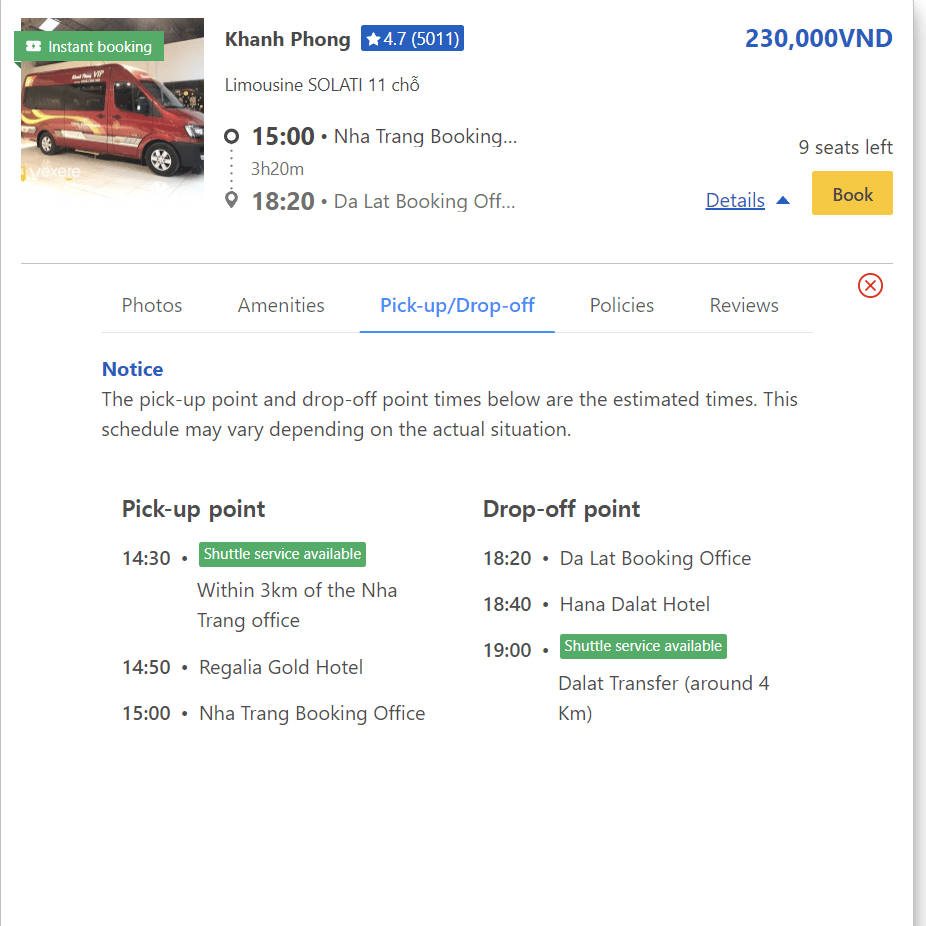Select the Pick-up/Drop-off tab
This screenshot has height=926, width=926.
[457, 306]
